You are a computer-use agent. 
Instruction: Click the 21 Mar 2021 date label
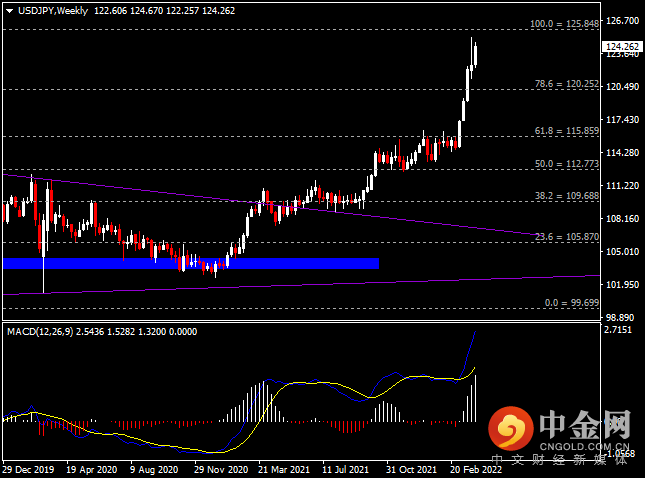284,469
